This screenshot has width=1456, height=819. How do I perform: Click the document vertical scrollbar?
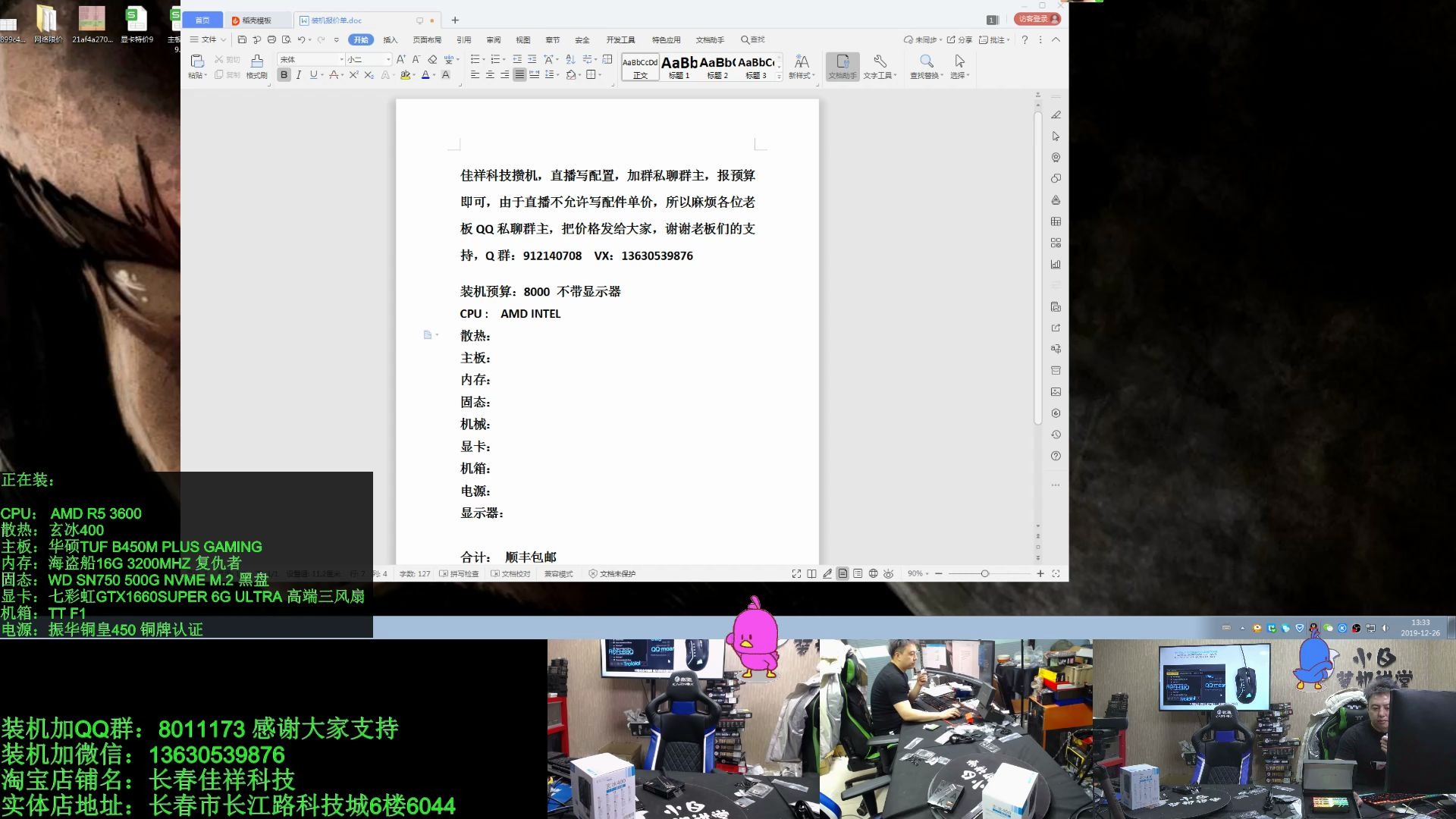(x=1038, y=268)
